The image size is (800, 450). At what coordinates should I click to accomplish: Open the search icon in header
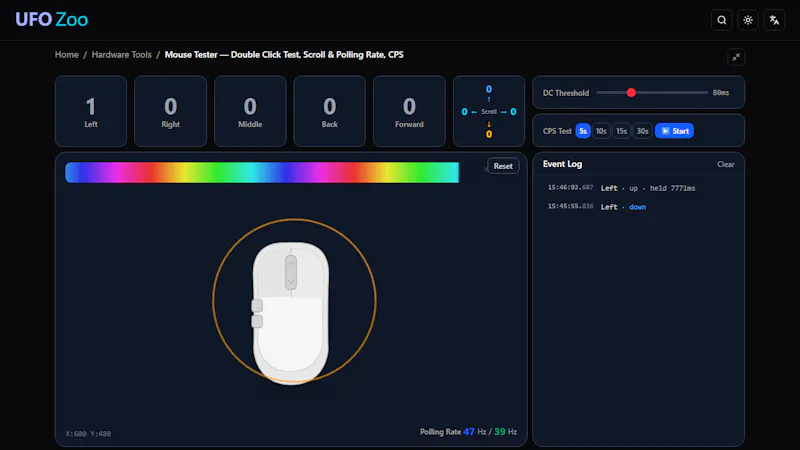721,20
